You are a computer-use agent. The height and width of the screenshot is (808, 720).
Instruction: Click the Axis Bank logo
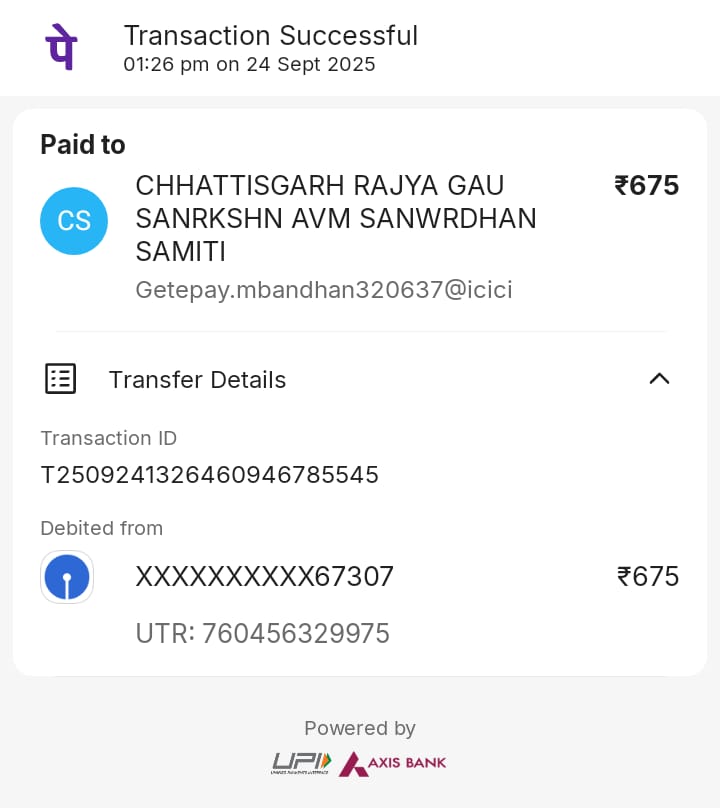point(393,763)
